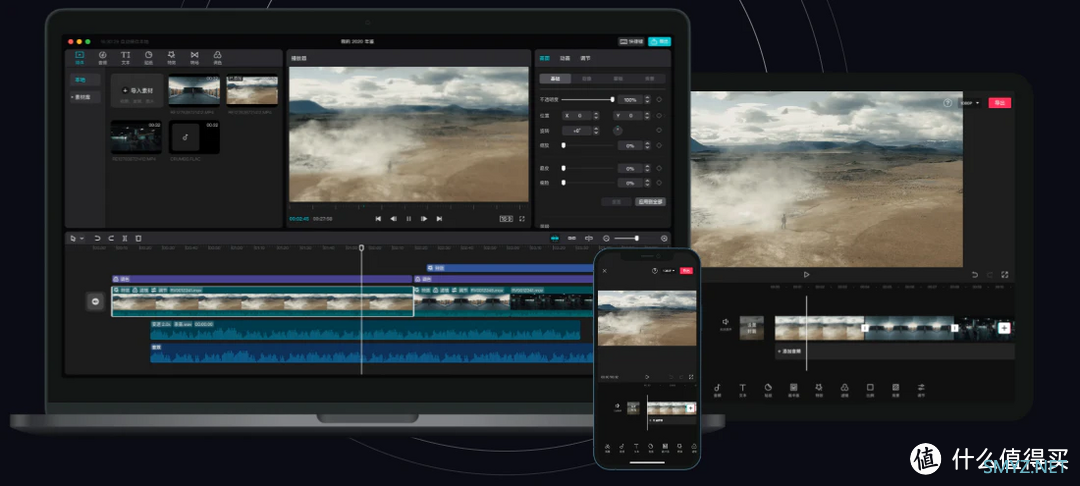
Task: Click the undo arrow in laptop timeline toolbar
Action: (x=97, y=238)
